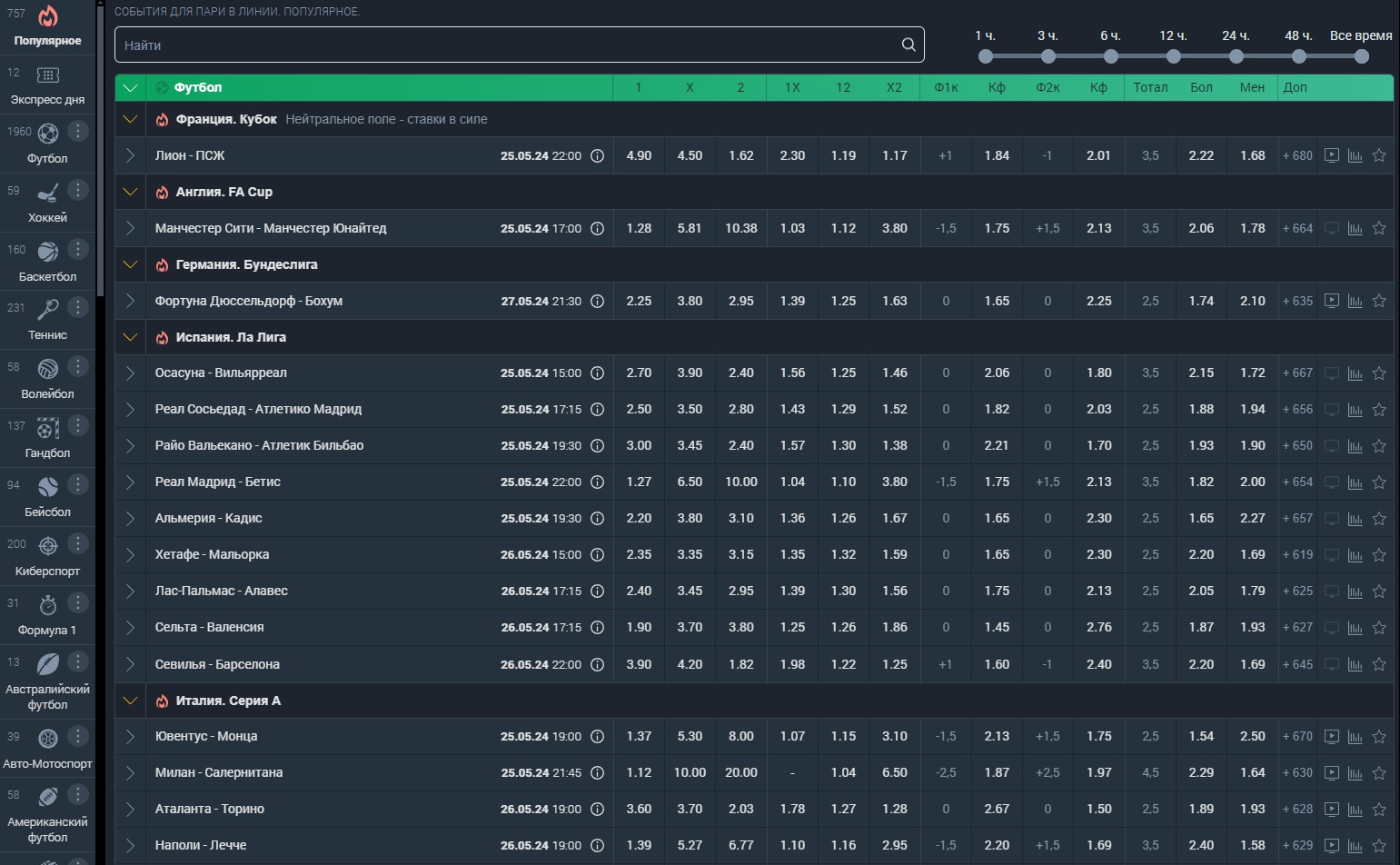Open +664 extra markets for Манчестер Сити match
This screenshot has width=1400, height=865.
(x=1297, y=228)
